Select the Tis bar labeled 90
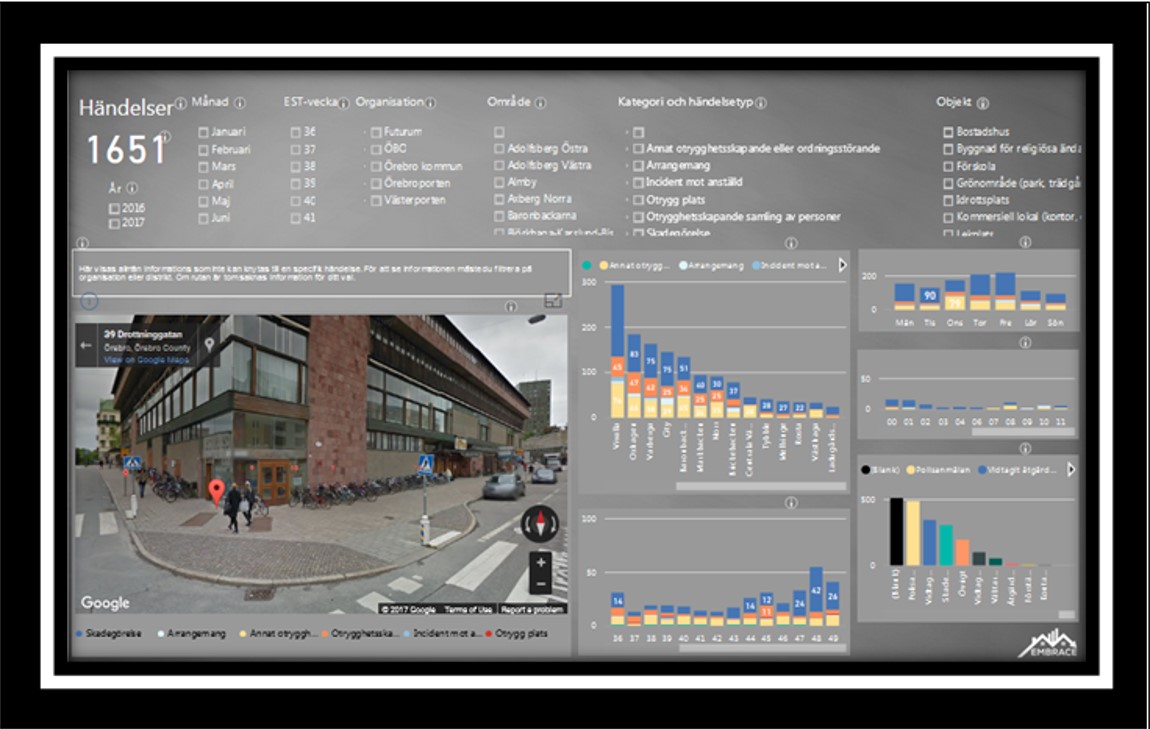The width and height of the screenshot is (1150, 729). pos(929,296)
